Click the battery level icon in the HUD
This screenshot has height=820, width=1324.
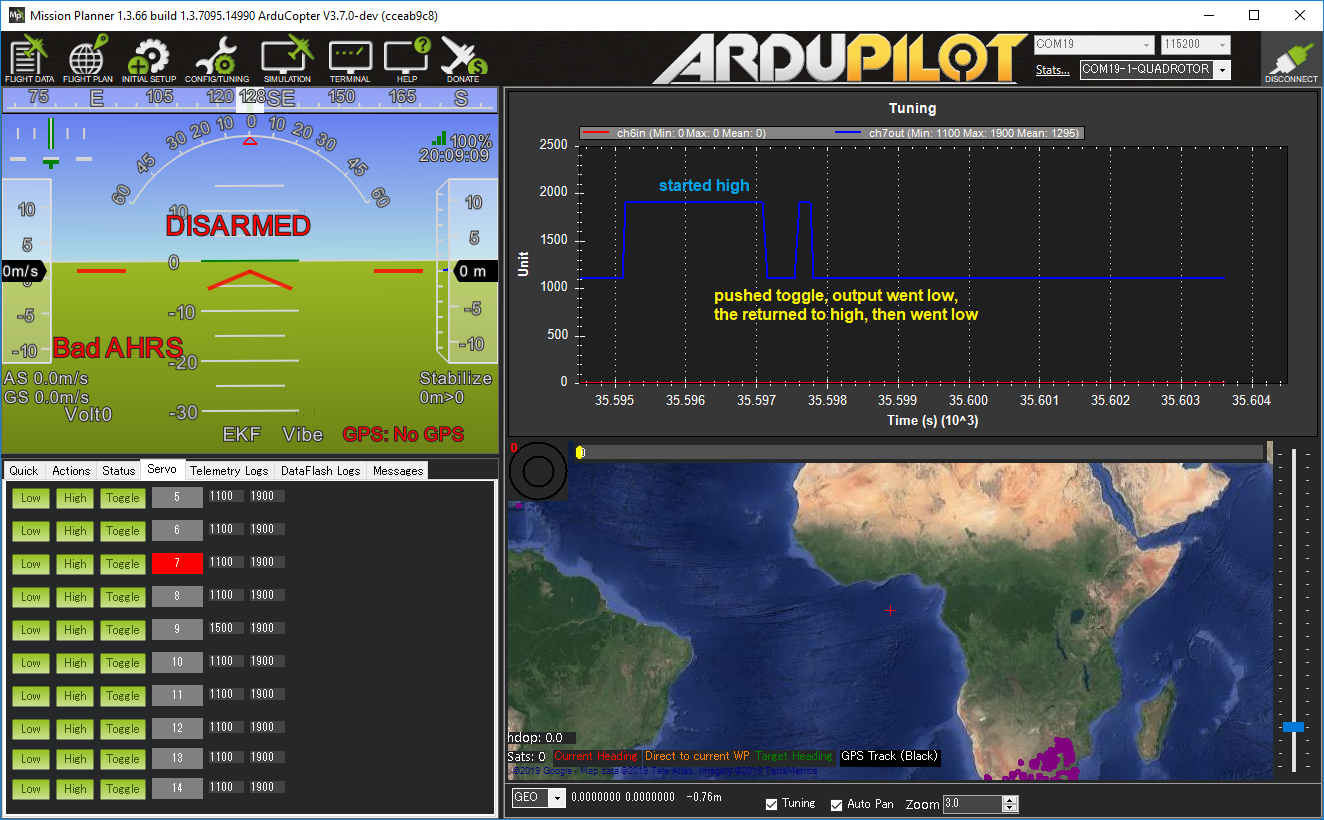pyautogui.click(x=438, y=140)
